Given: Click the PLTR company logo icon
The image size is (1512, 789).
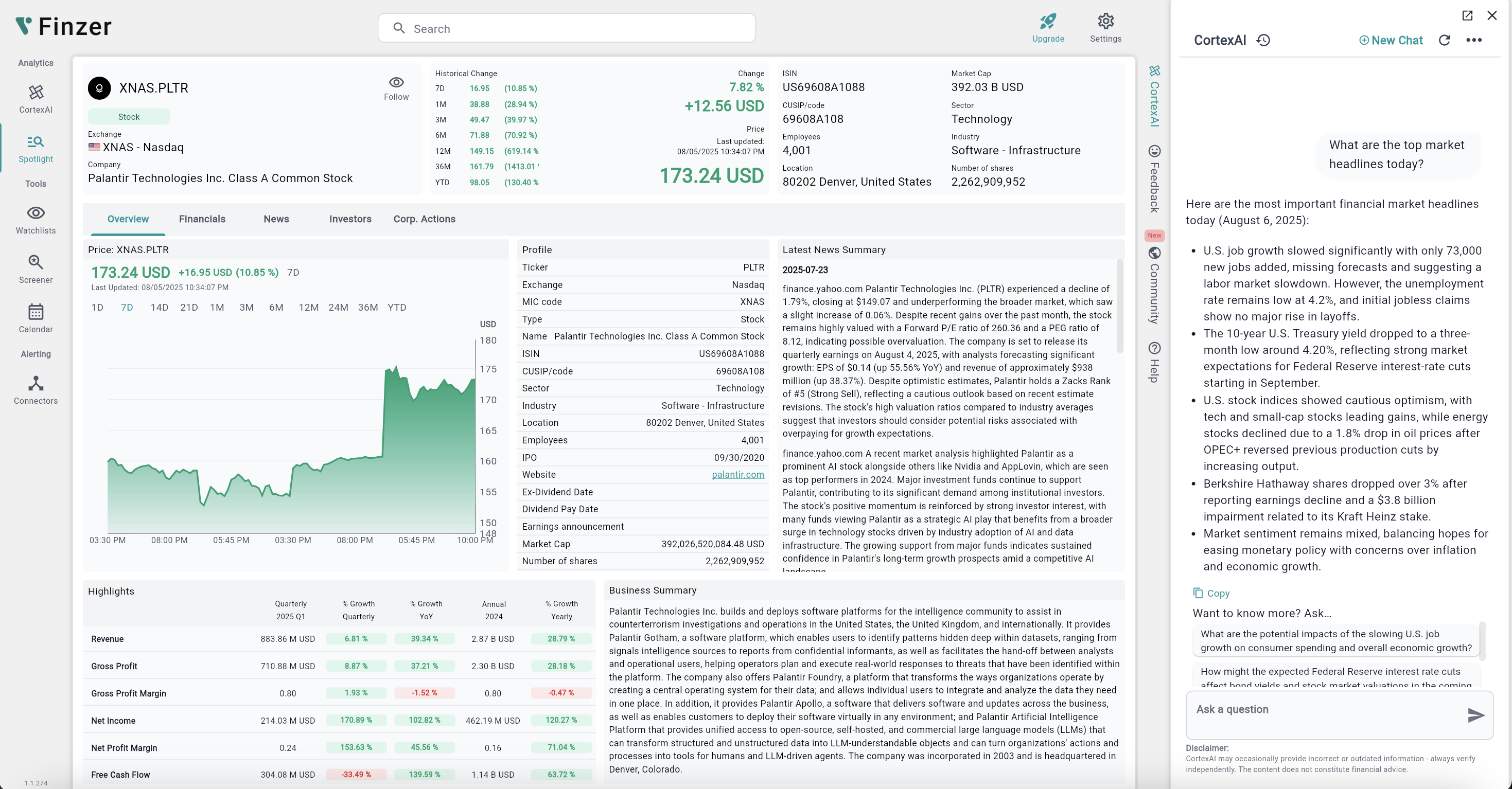Looking at the screenshot, I should (x=99, y=88).
